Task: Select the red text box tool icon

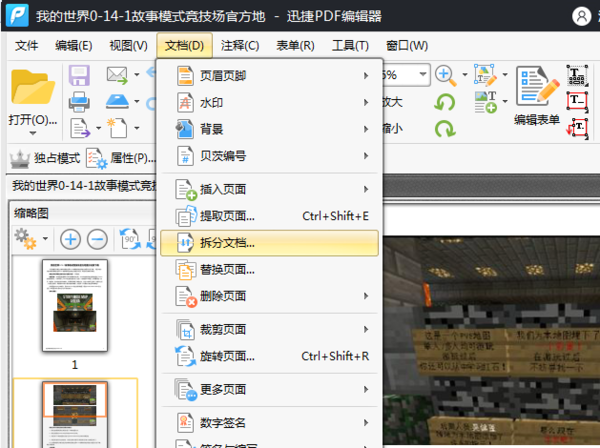Action: pyautogui.click(x=577, y=101)
